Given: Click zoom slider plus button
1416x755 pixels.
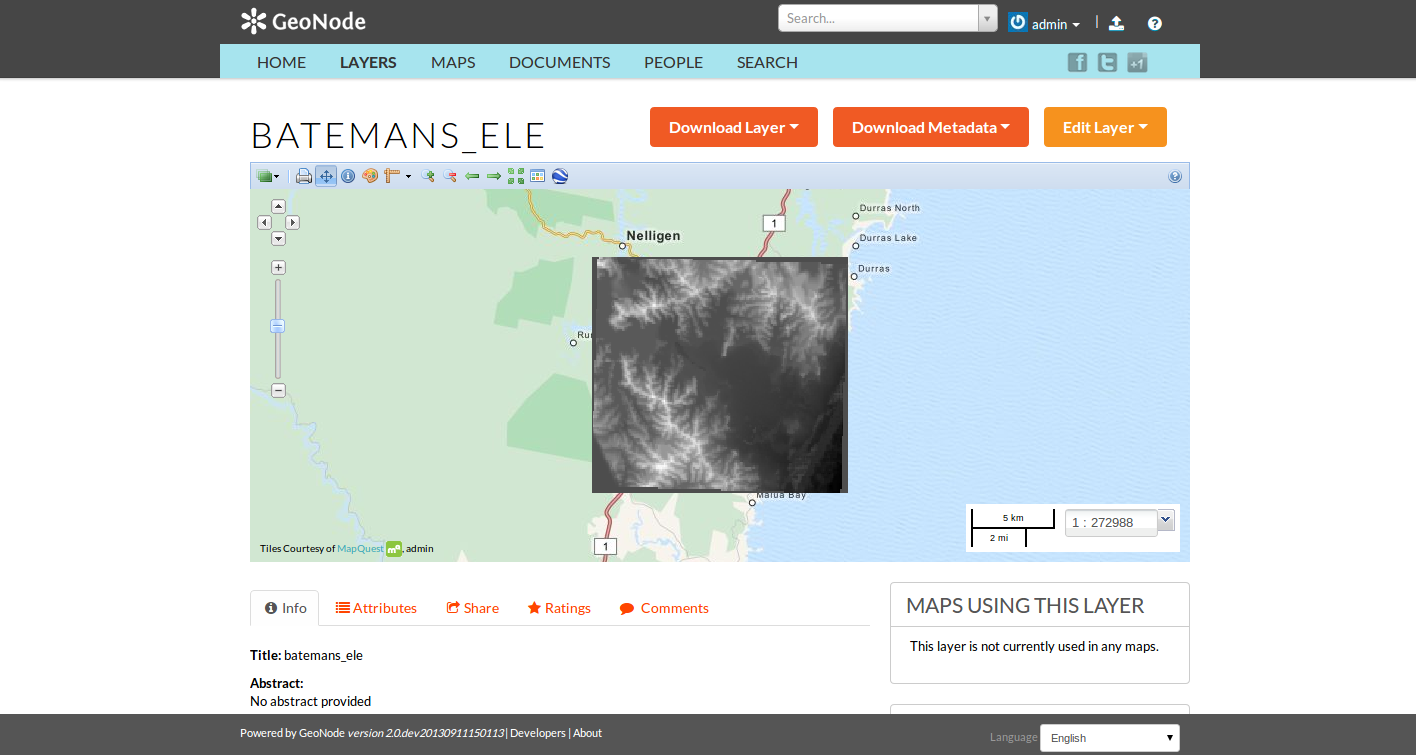Looking at the screenshot, I should point(278,267).
